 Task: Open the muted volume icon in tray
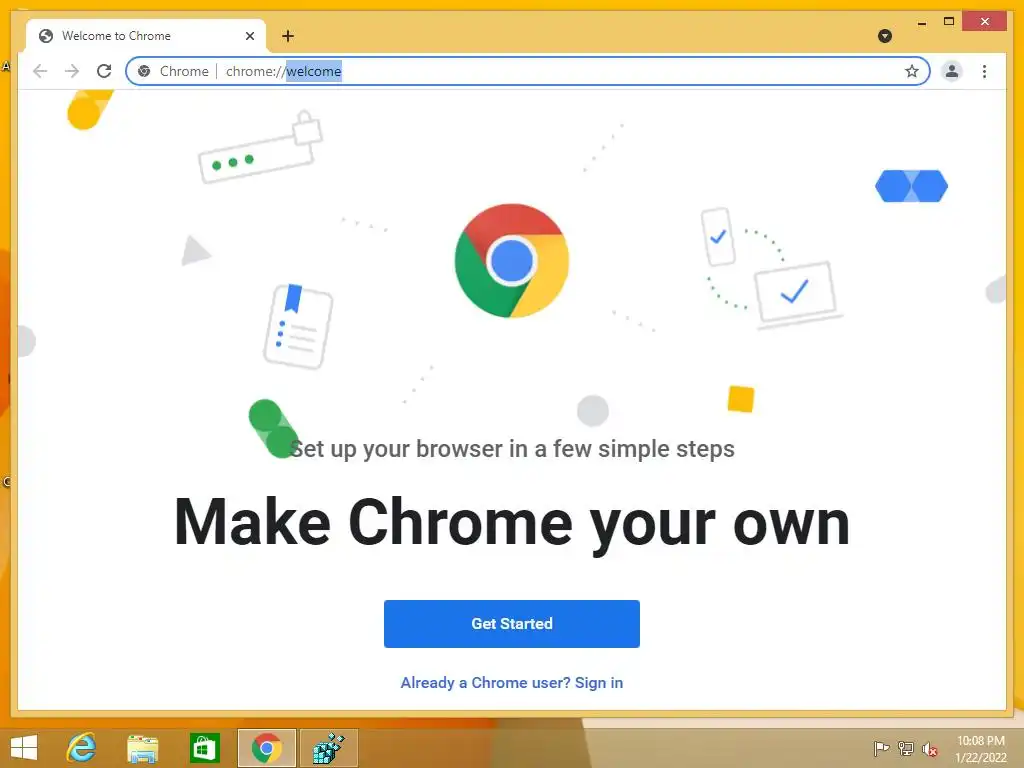929,749
